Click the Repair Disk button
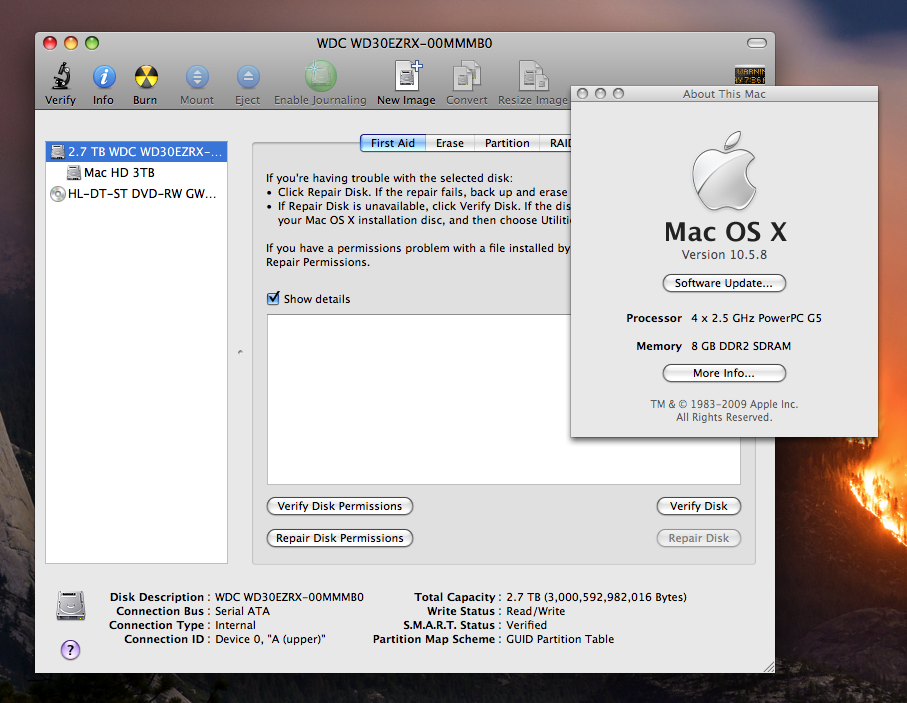Viewport: 907px width, 703px height. (x=699, y=538)
